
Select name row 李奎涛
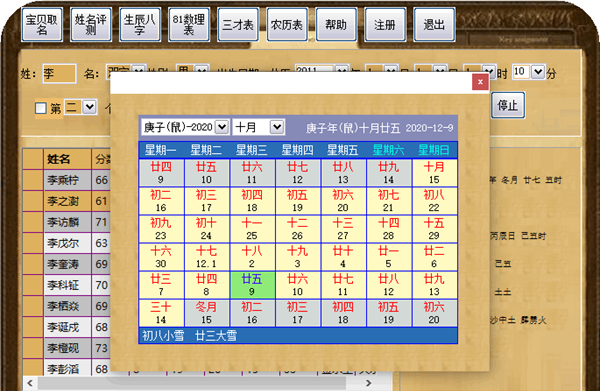(x=67, y=264)
